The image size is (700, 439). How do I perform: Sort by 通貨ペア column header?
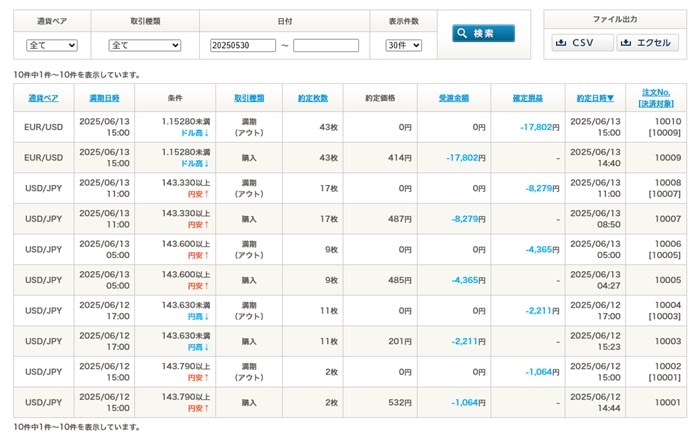point(43,98)
